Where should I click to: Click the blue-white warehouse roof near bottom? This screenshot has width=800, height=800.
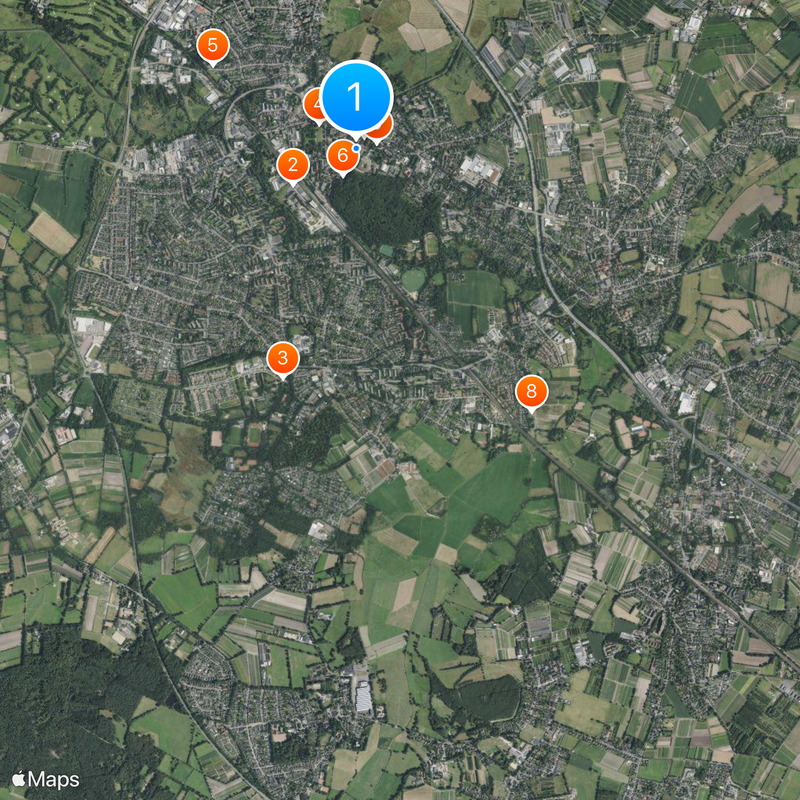coord(363,697)
